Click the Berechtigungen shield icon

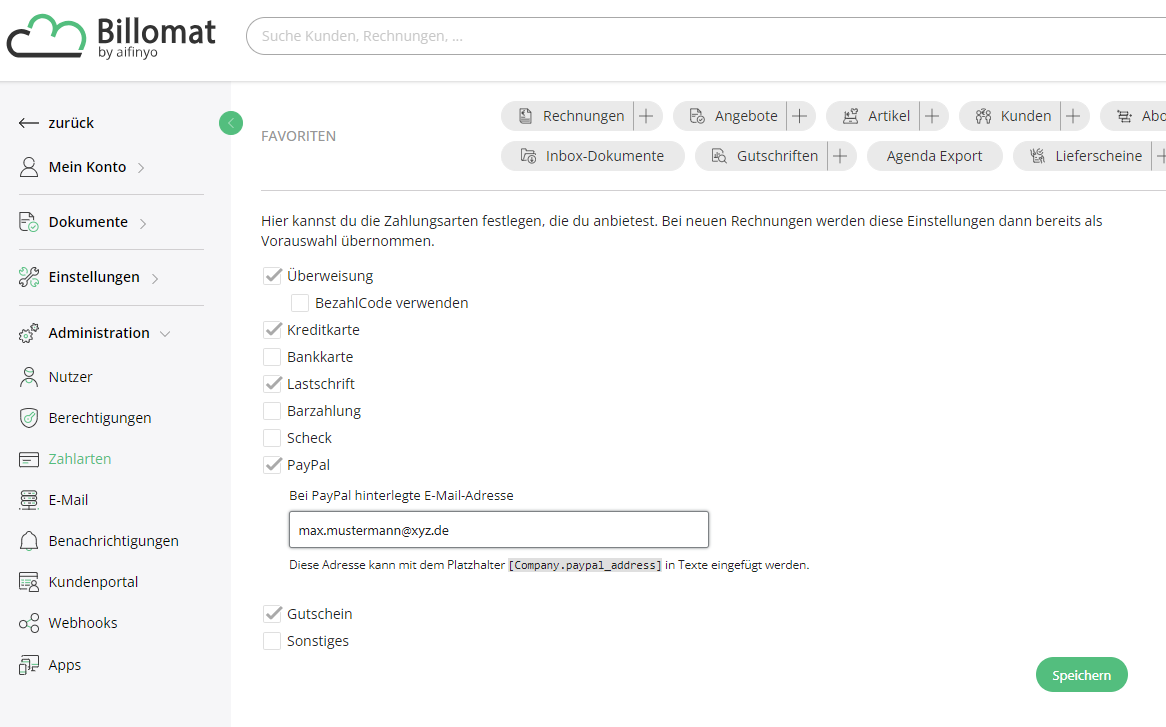point(28,418)
